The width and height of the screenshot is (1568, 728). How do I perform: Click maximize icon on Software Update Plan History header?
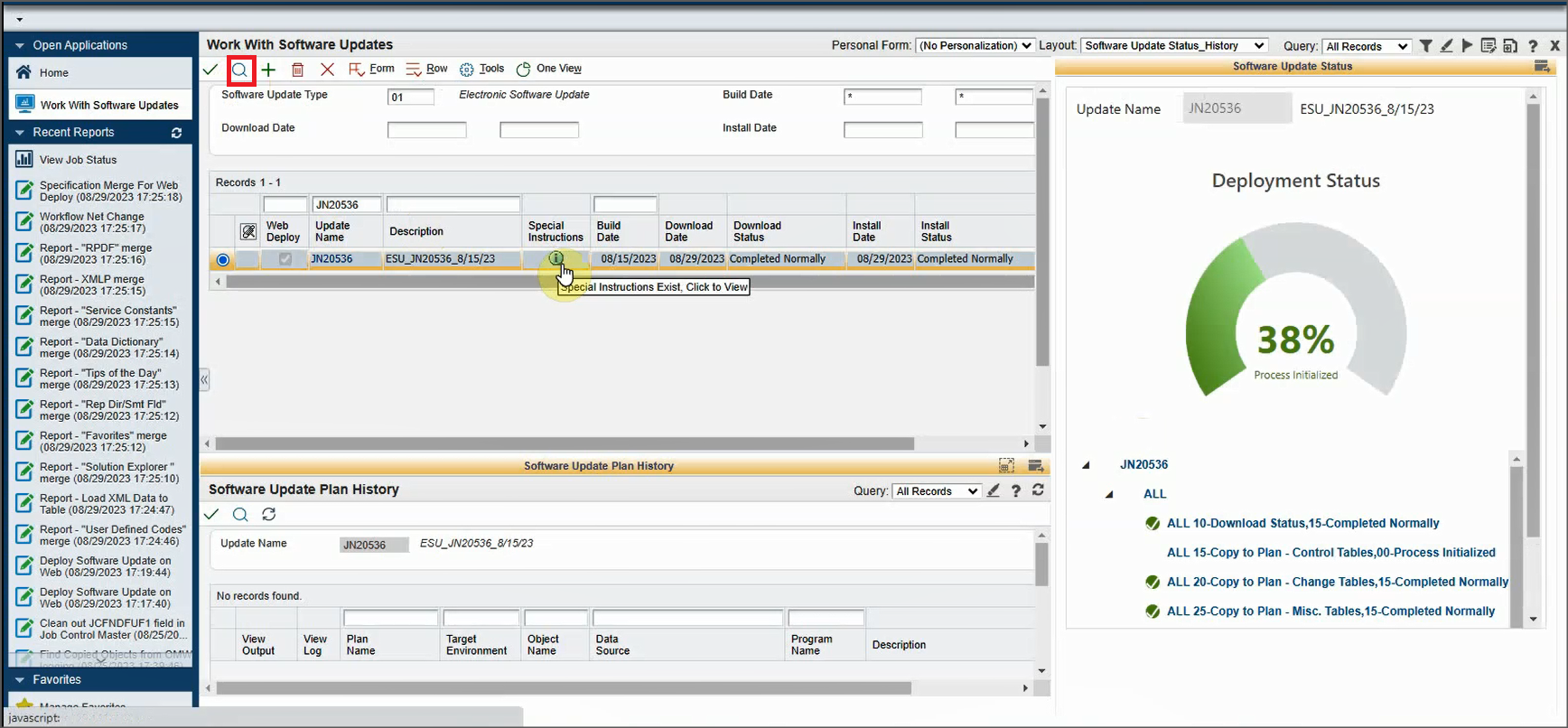1006,466
